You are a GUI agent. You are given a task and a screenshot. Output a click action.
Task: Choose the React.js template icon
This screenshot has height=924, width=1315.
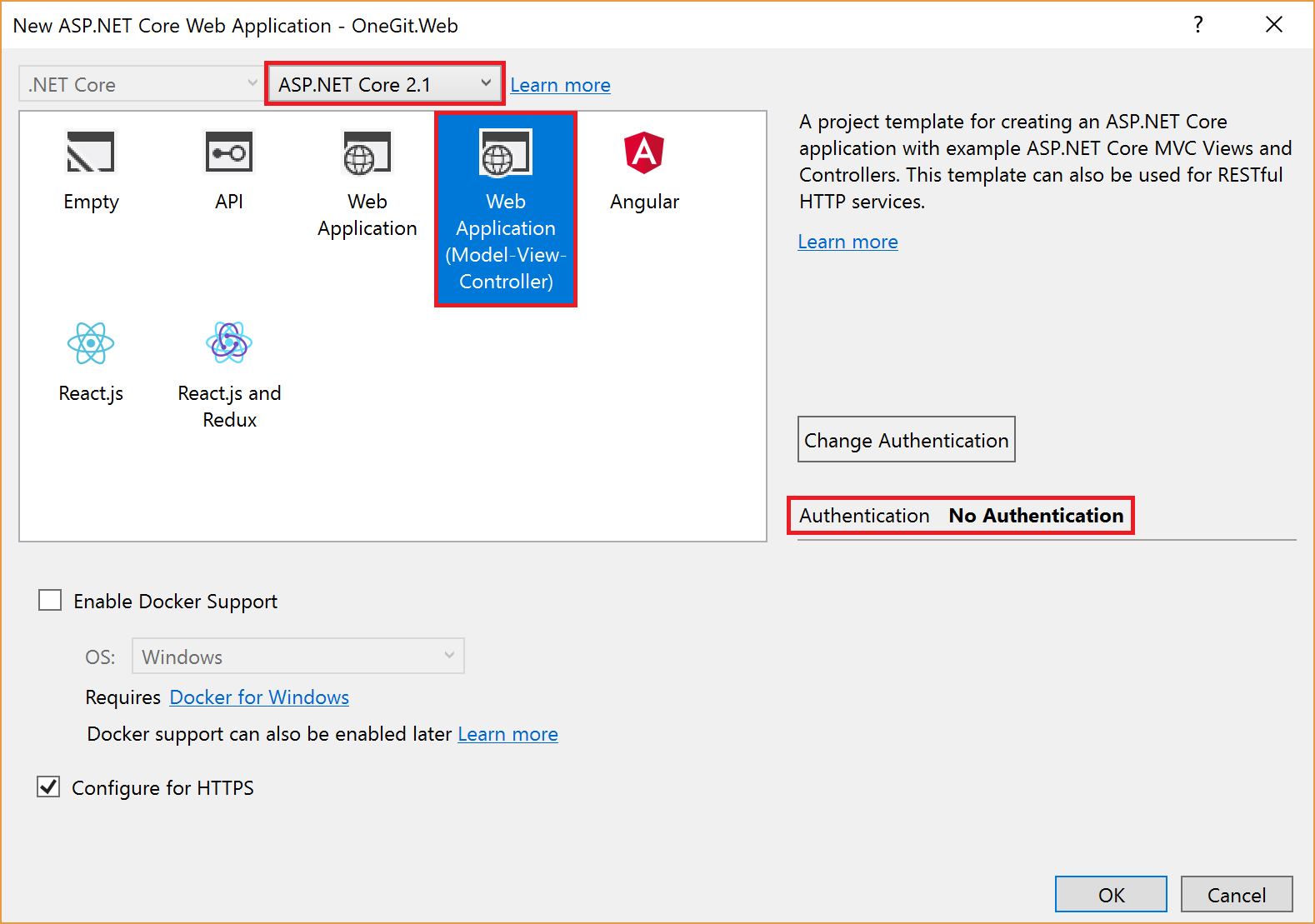[x=91, y=343]
